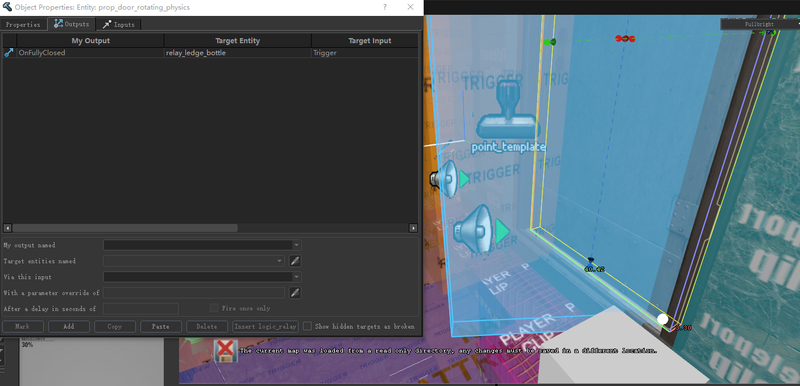800x386 pixels.
Task: Click the white handle at door corner
Action: pos(663,320)
